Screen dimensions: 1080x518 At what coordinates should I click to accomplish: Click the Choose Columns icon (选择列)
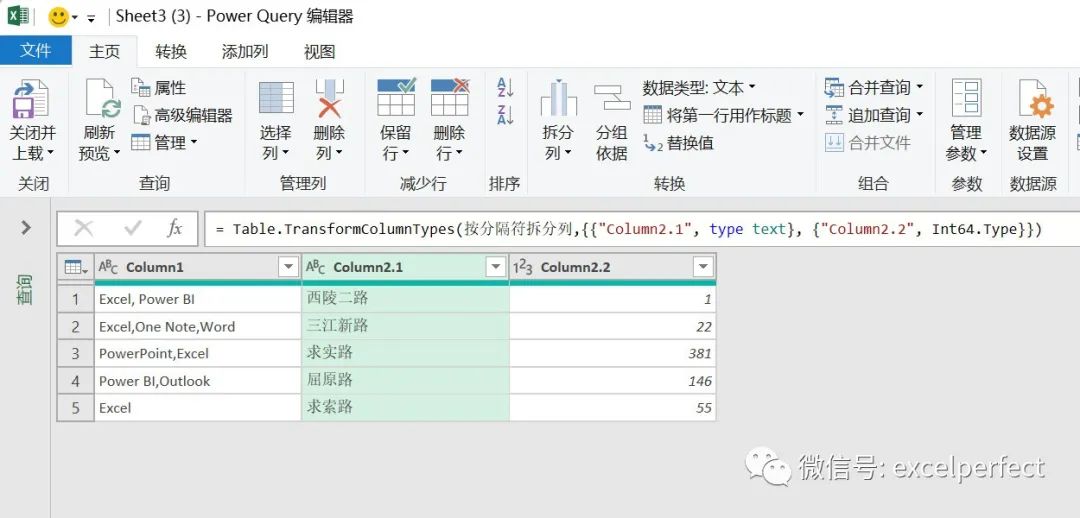276,97
